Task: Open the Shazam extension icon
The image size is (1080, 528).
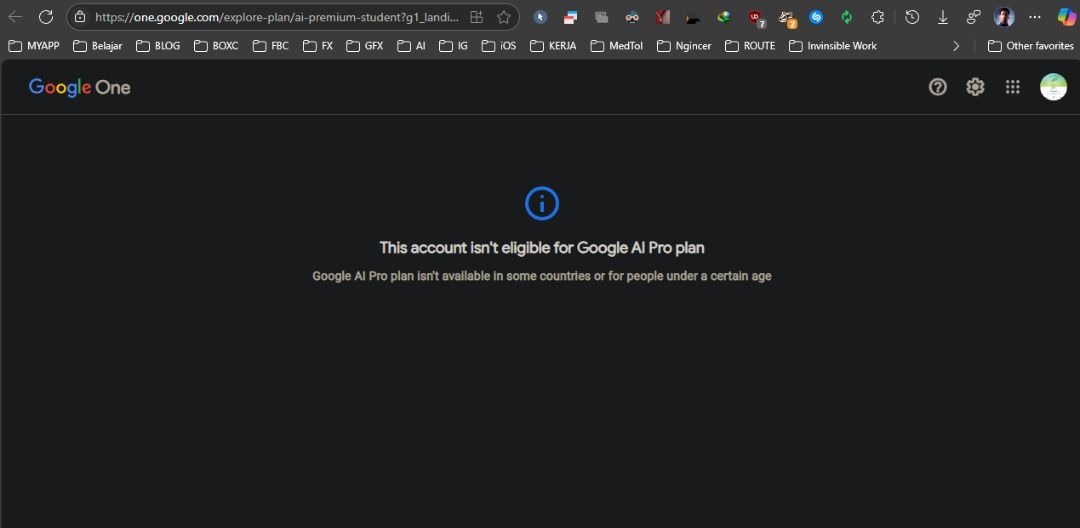Action: (816, 17)
